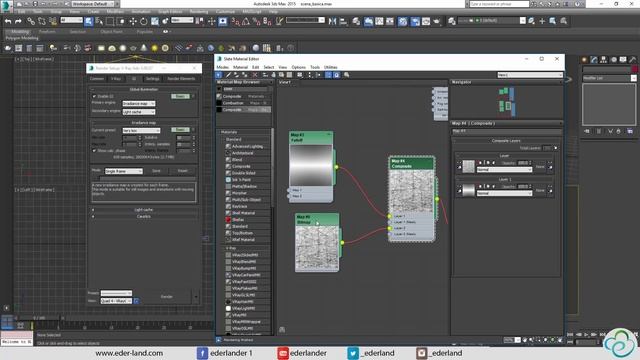Open the Utilities menu in Slate Material Editor
The width and height of the screenshot is (640, 360).
coord(331,67)
